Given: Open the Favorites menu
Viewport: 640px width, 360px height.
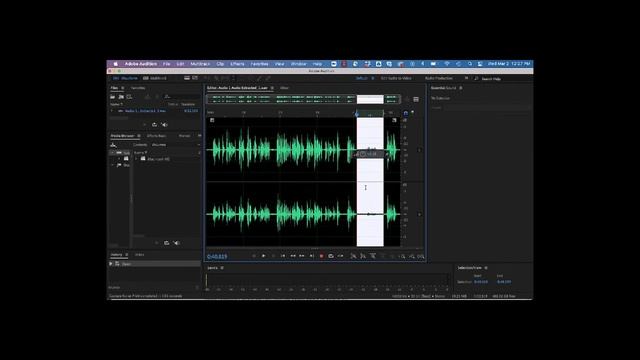Looking at the screenshot, I should (259, 64).
